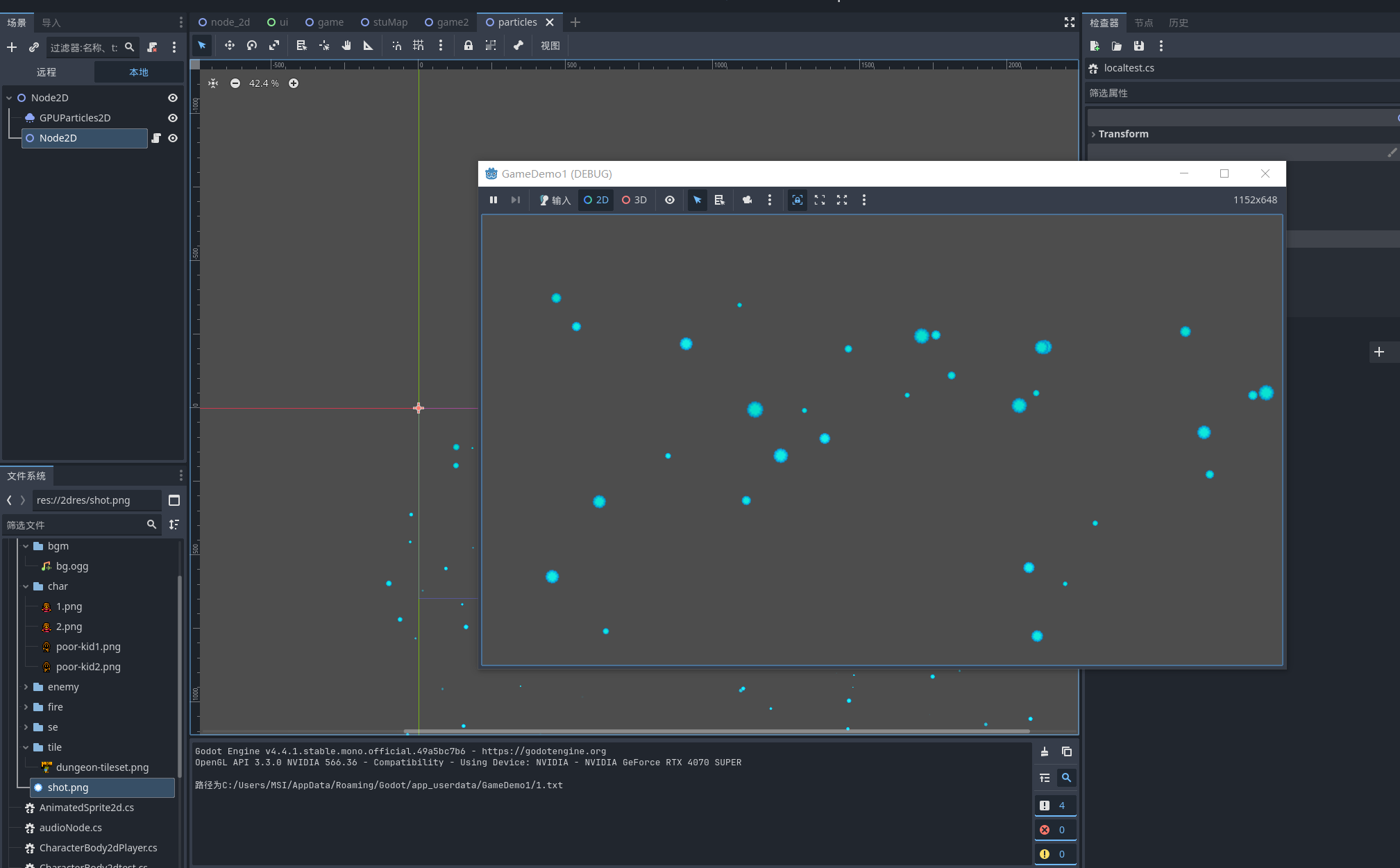The image size is (1400, 868).
Task: Toggle visibility of root Node2D
Action: point(173,98)
